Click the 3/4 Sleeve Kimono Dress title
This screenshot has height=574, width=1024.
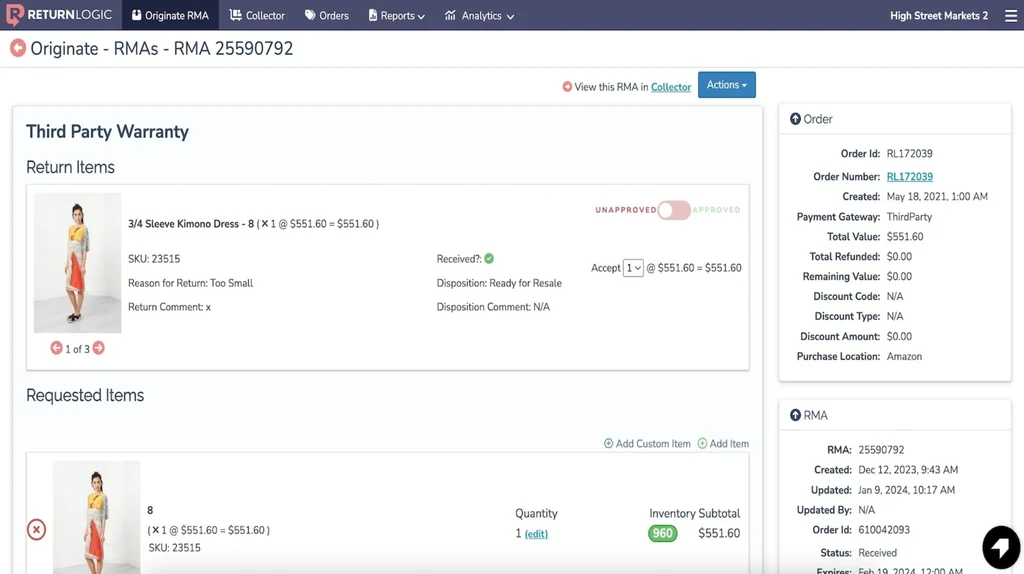pos(191,224)
